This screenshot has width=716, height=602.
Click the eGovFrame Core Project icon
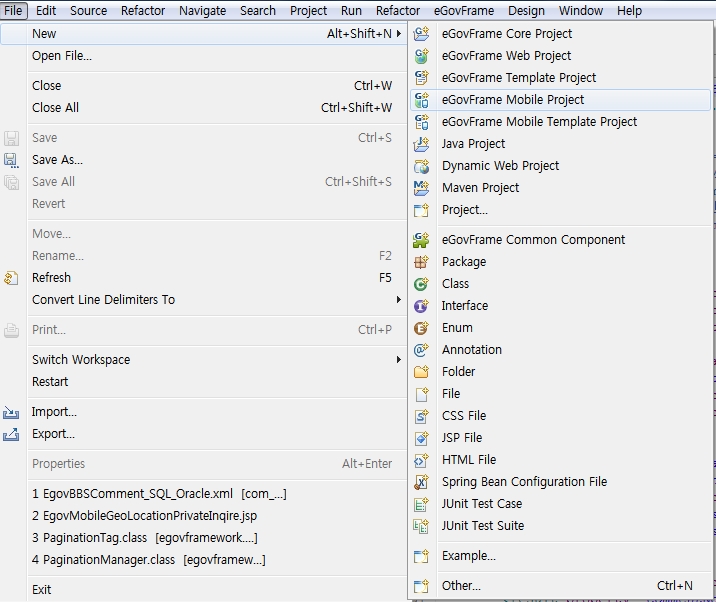pyautogui.click(x=421, y=34)
